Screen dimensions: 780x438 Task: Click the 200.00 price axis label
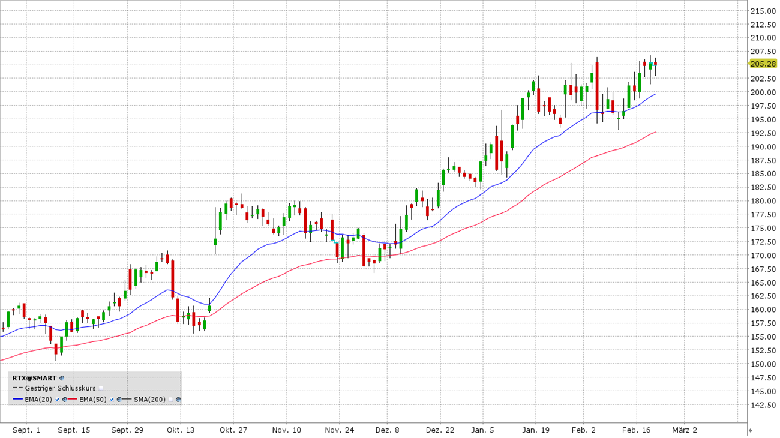click(x=764, y=92)
